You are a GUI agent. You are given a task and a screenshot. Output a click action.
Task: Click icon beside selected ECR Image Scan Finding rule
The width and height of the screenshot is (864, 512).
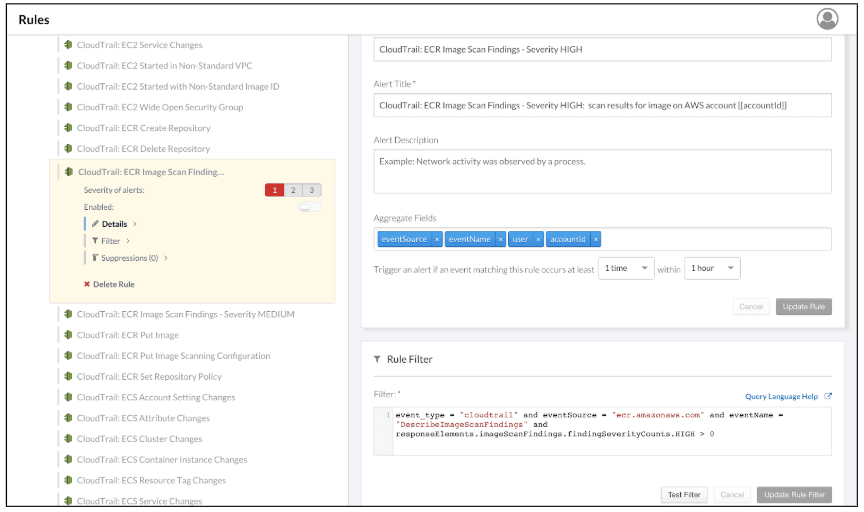(x=69, y=172)
